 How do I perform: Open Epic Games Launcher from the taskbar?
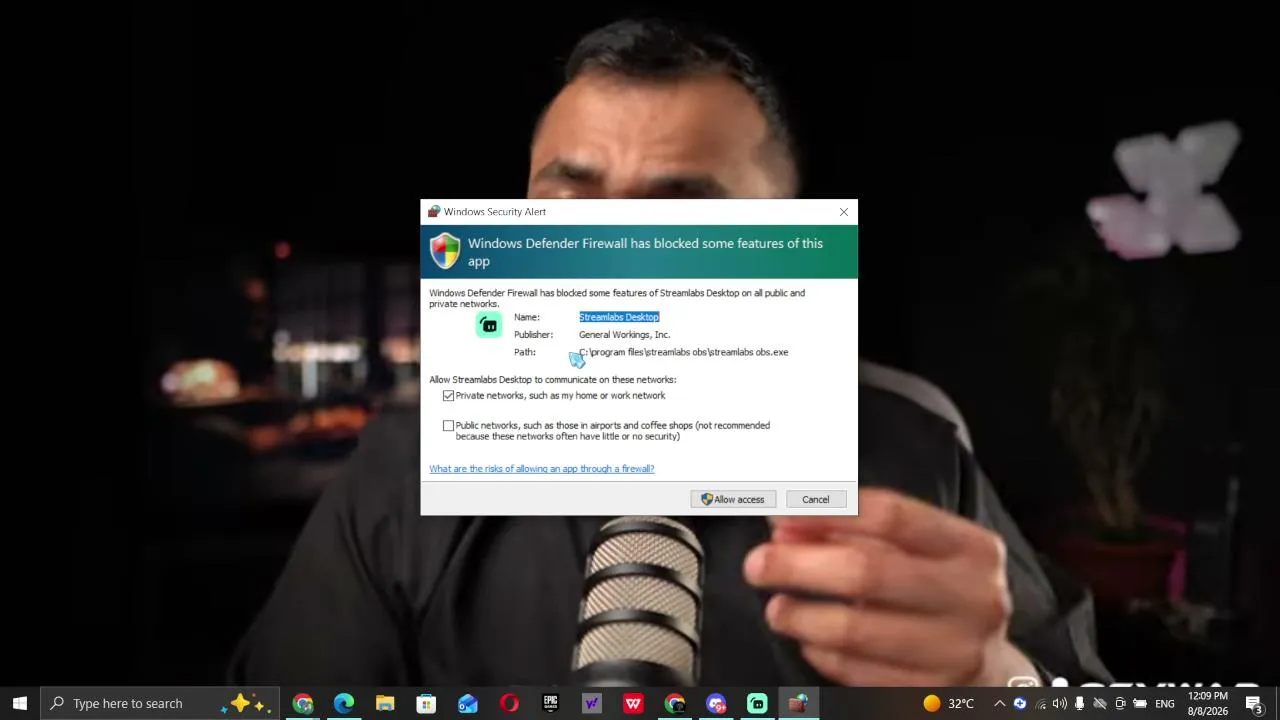tap(550, 703)
